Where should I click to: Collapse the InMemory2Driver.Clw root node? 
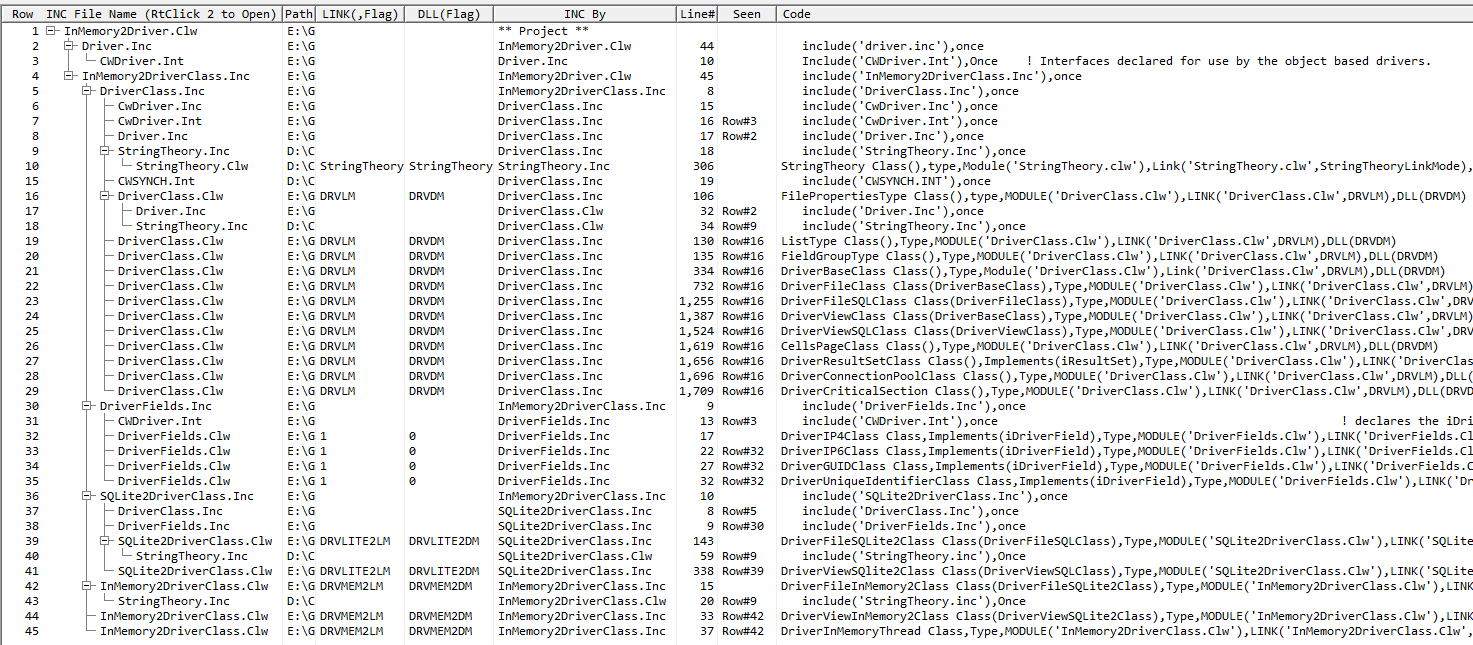coord(52,31)
